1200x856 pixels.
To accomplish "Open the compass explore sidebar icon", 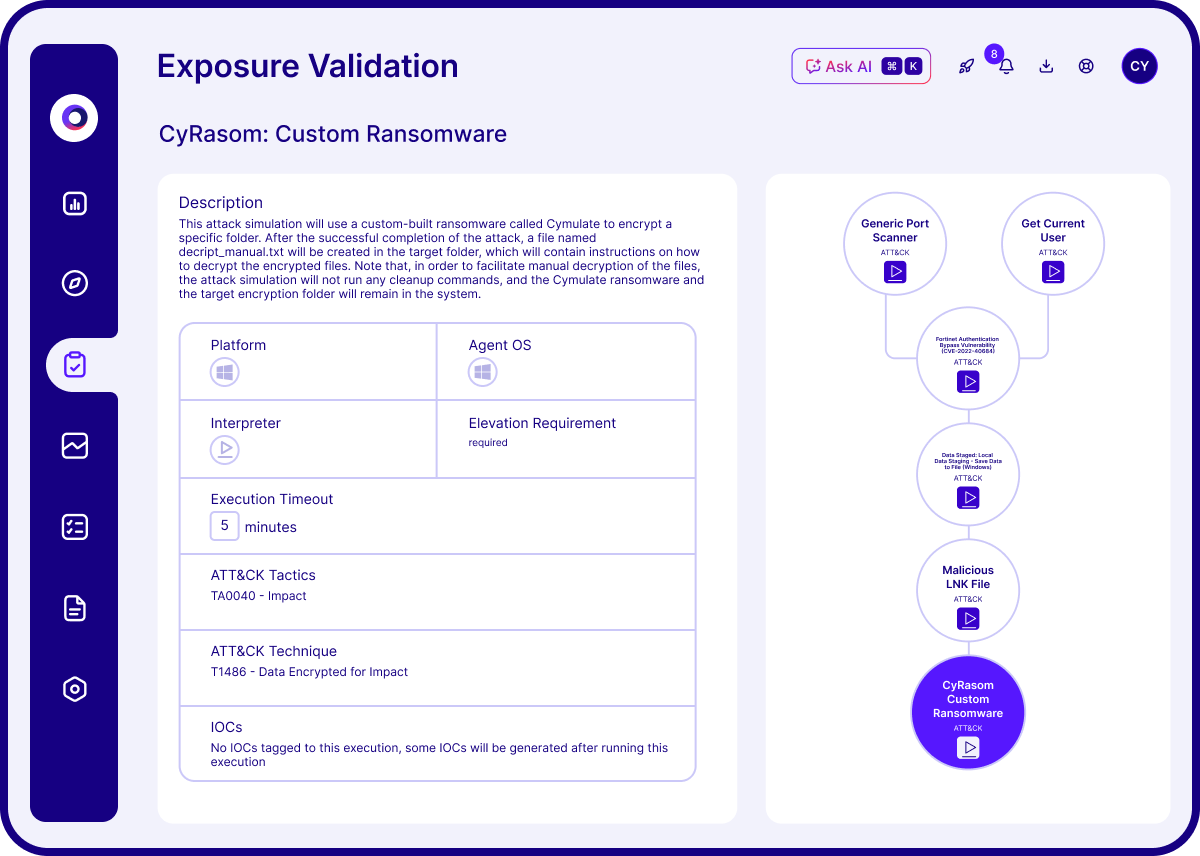I will click(x=75, y=284).
